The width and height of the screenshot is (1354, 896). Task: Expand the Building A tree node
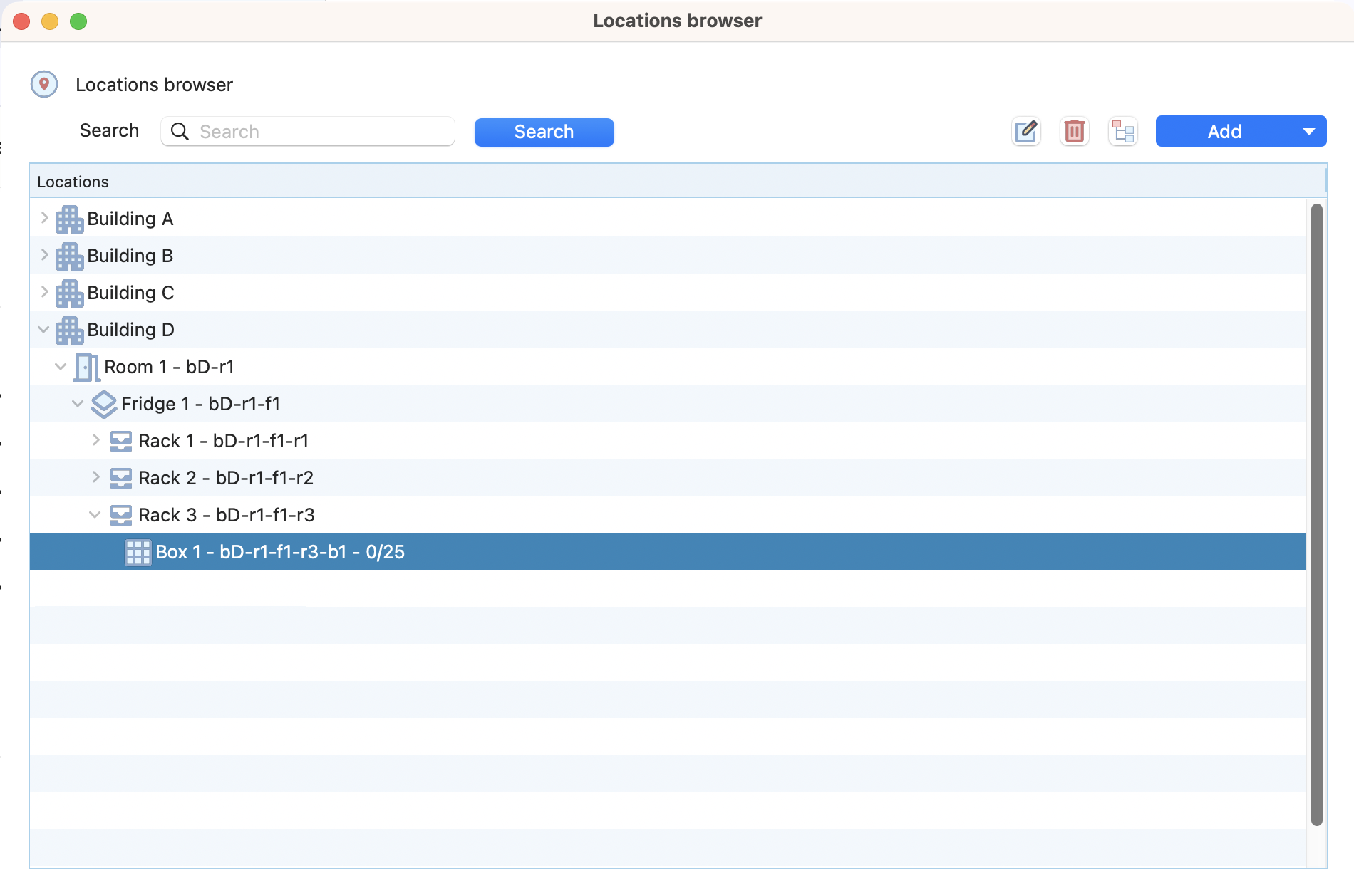point(44,218)
